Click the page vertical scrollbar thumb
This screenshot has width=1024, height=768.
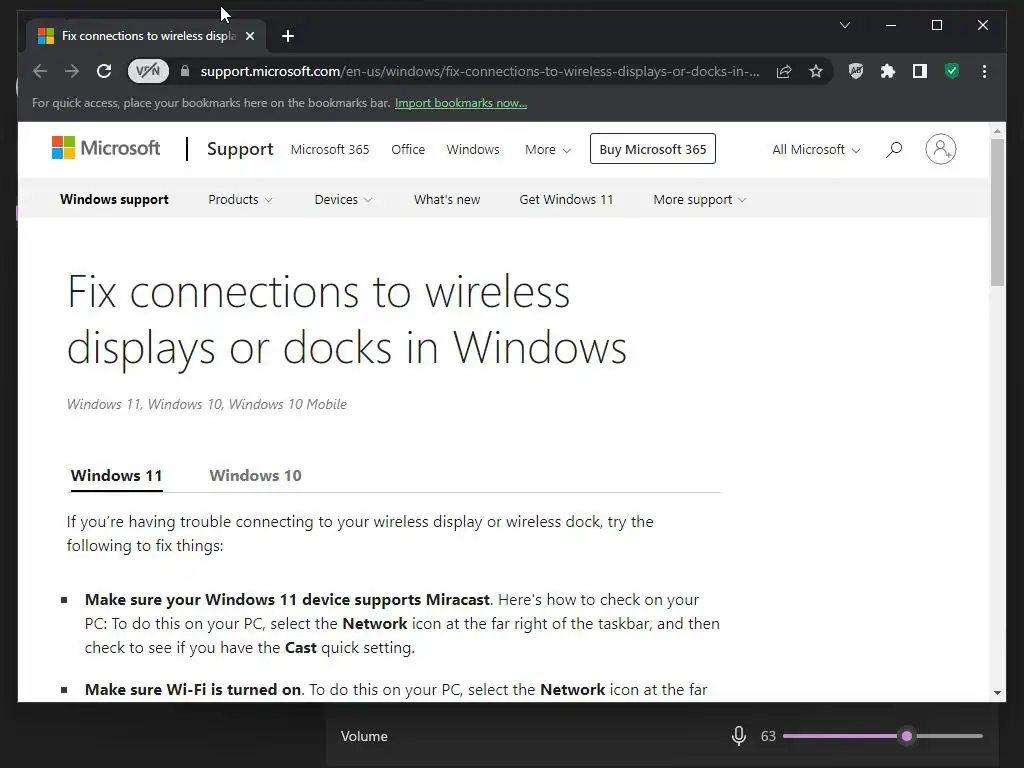point(997,212)
